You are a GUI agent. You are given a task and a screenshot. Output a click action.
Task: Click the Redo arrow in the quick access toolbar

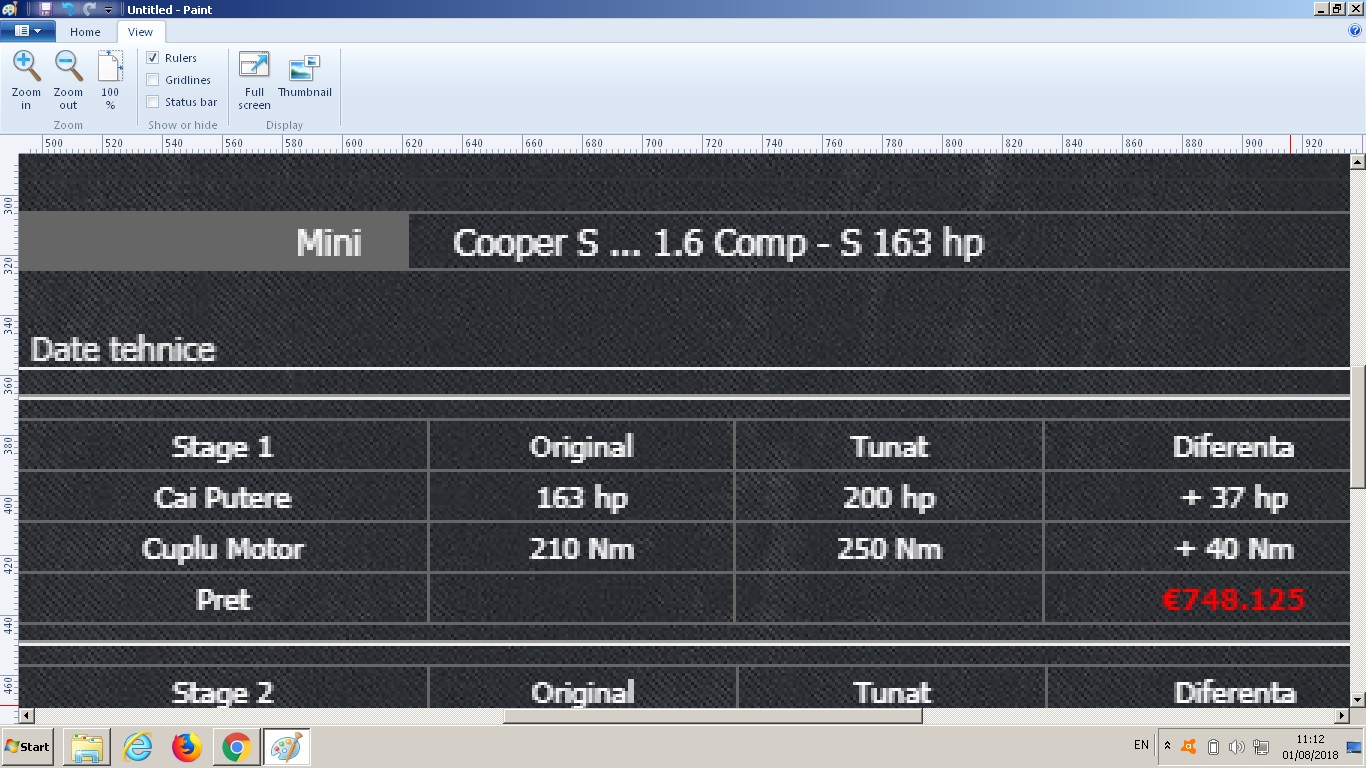click(x=89, y=9)
